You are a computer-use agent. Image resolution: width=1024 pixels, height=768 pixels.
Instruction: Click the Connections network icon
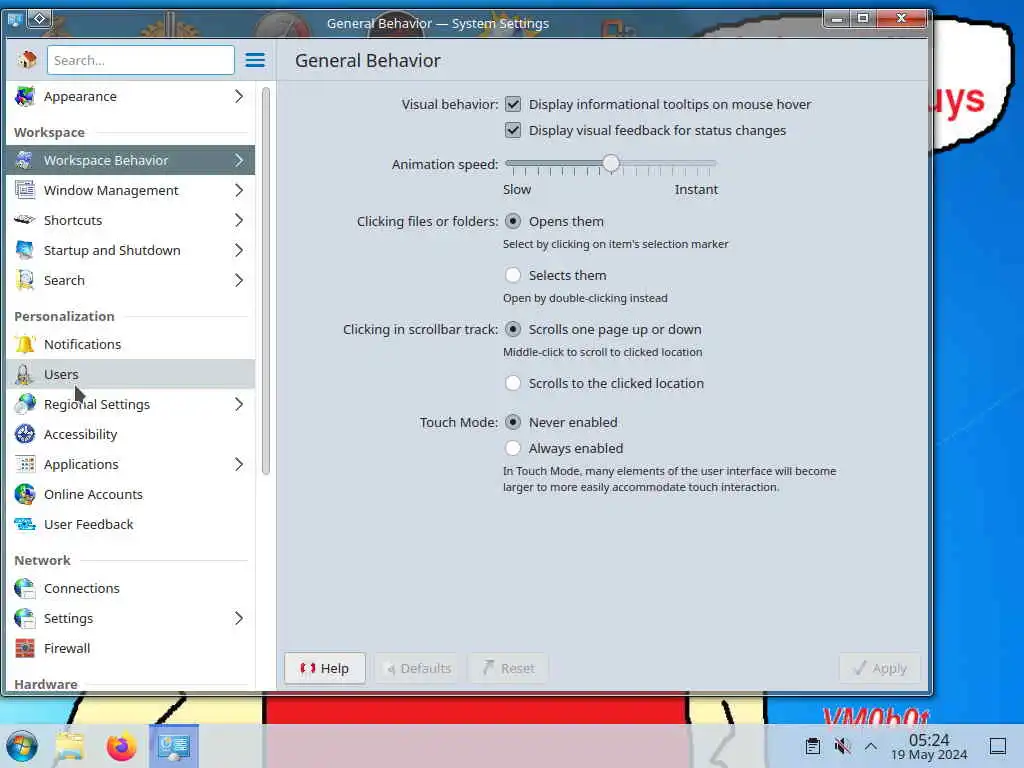pyautogui.click(x=25, y=588)
